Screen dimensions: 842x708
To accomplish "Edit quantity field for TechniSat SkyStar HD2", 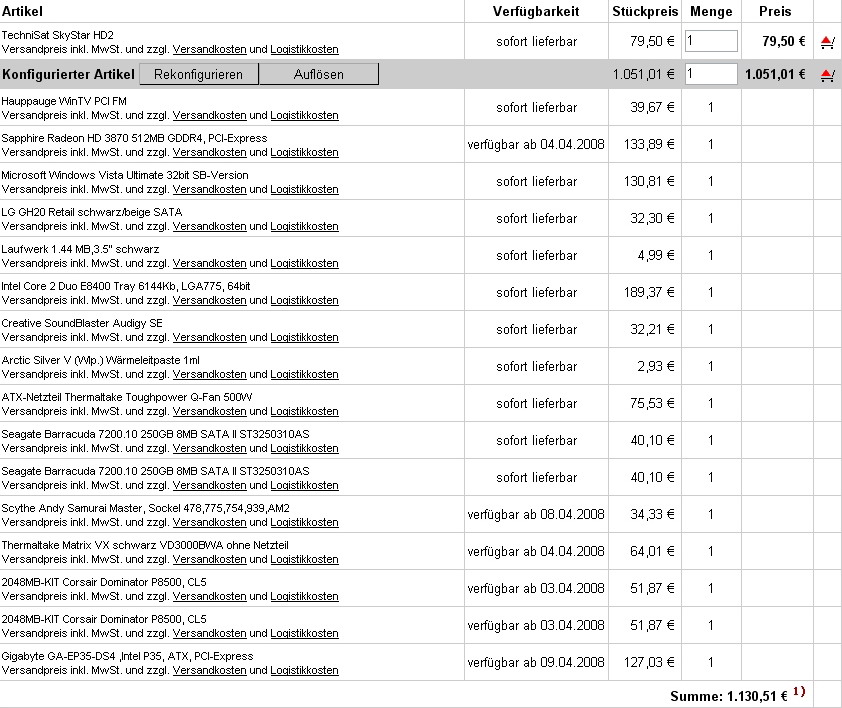I will point(711,41).
